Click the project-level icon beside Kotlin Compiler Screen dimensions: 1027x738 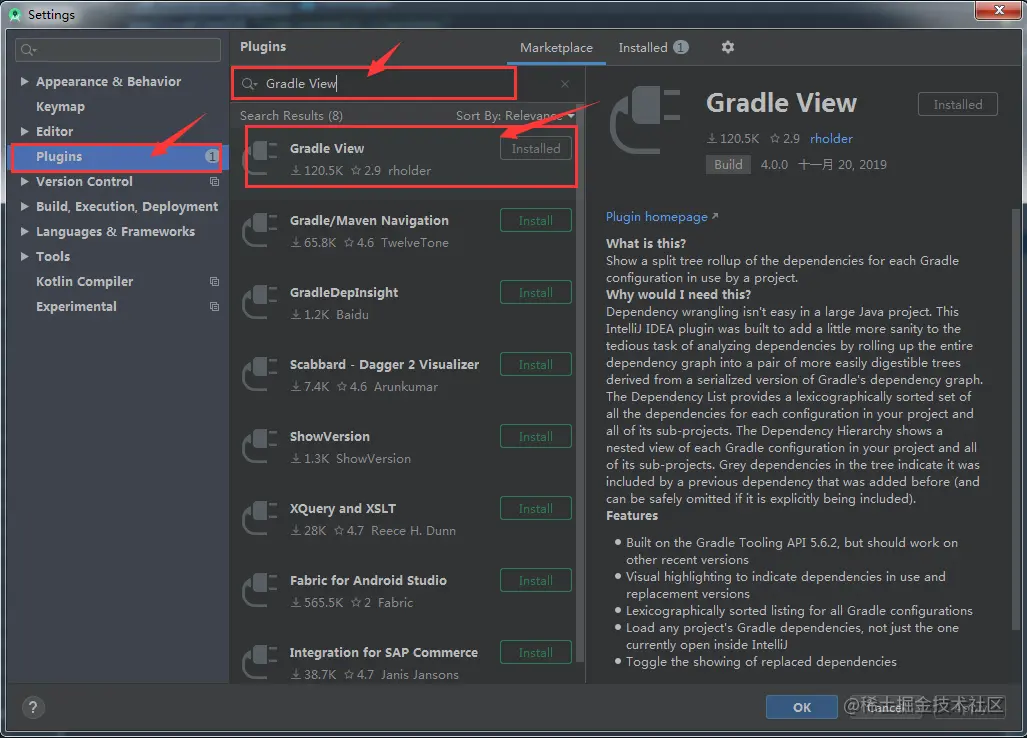(x=214, y=282)
